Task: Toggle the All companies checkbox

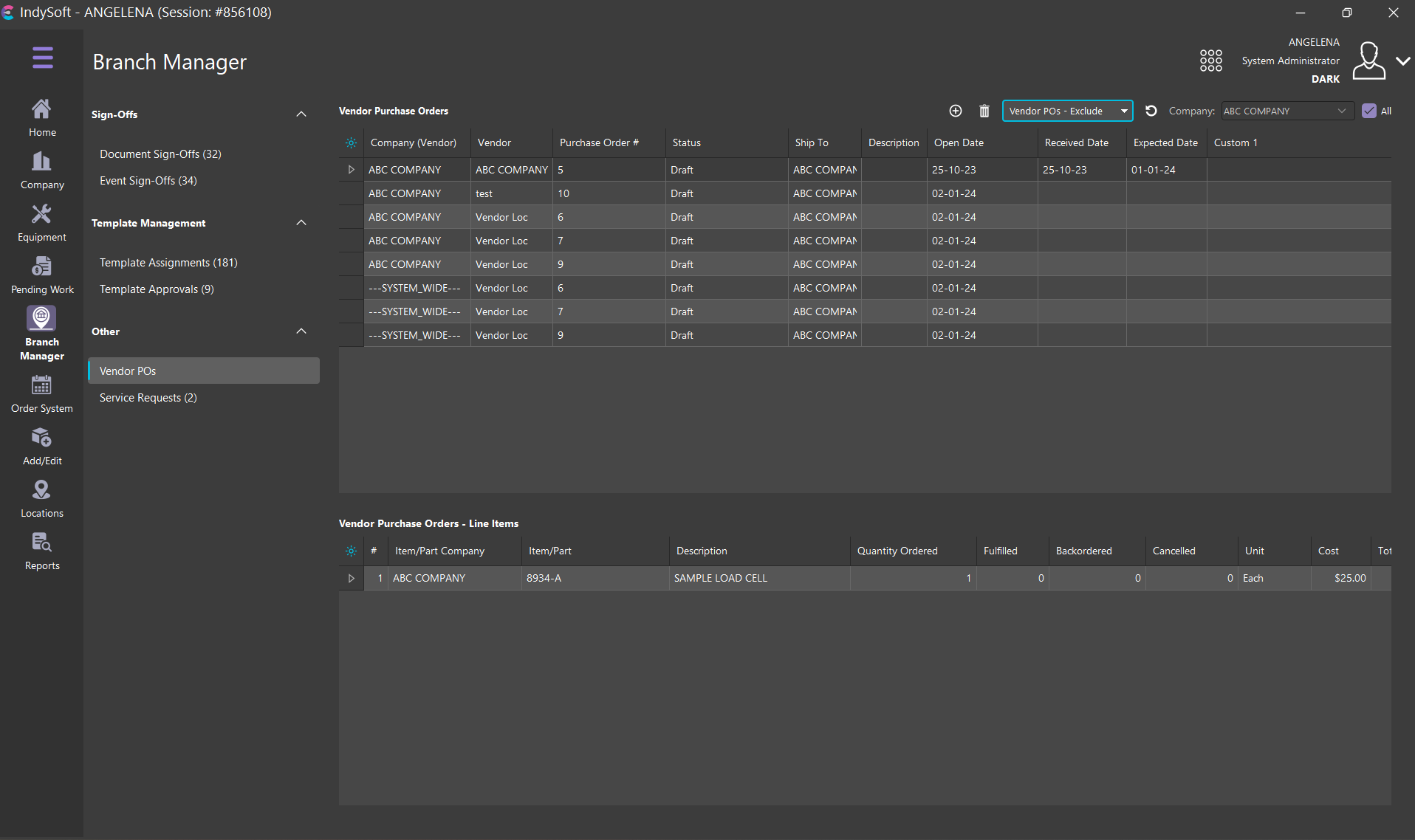Action: 1368,111
